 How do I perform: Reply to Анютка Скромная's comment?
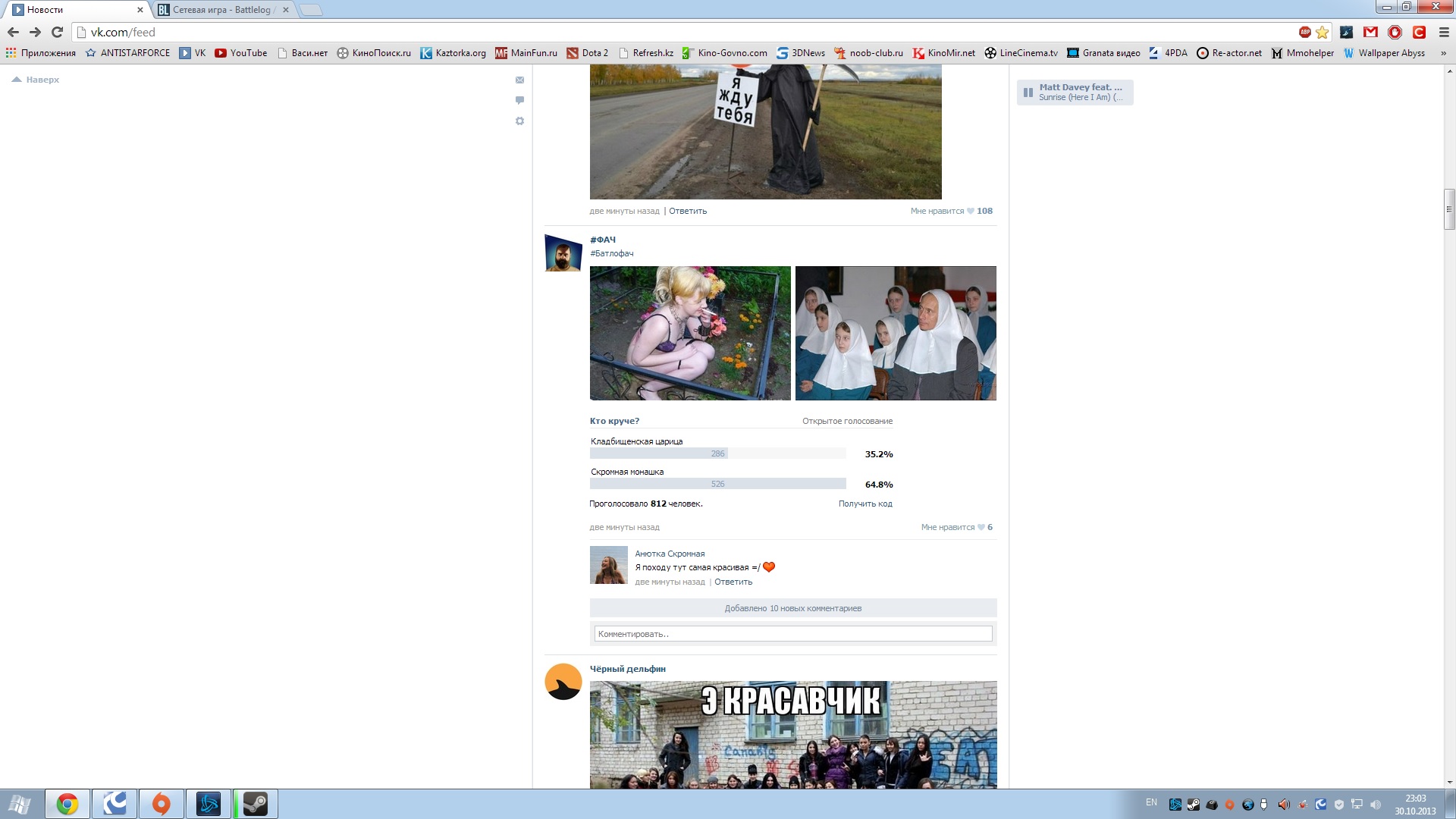coord(733,582)
